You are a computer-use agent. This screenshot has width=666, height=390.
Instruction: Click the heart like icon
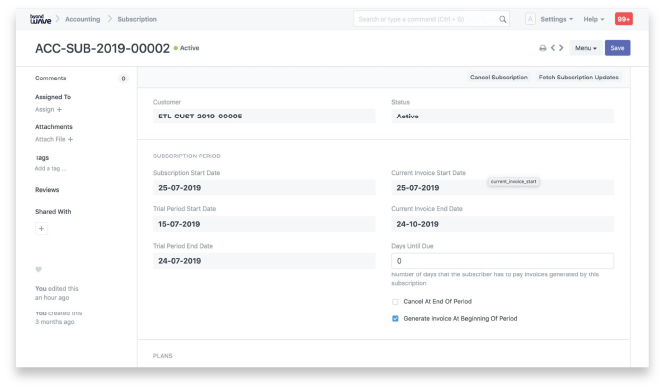[x=39, y=269]
